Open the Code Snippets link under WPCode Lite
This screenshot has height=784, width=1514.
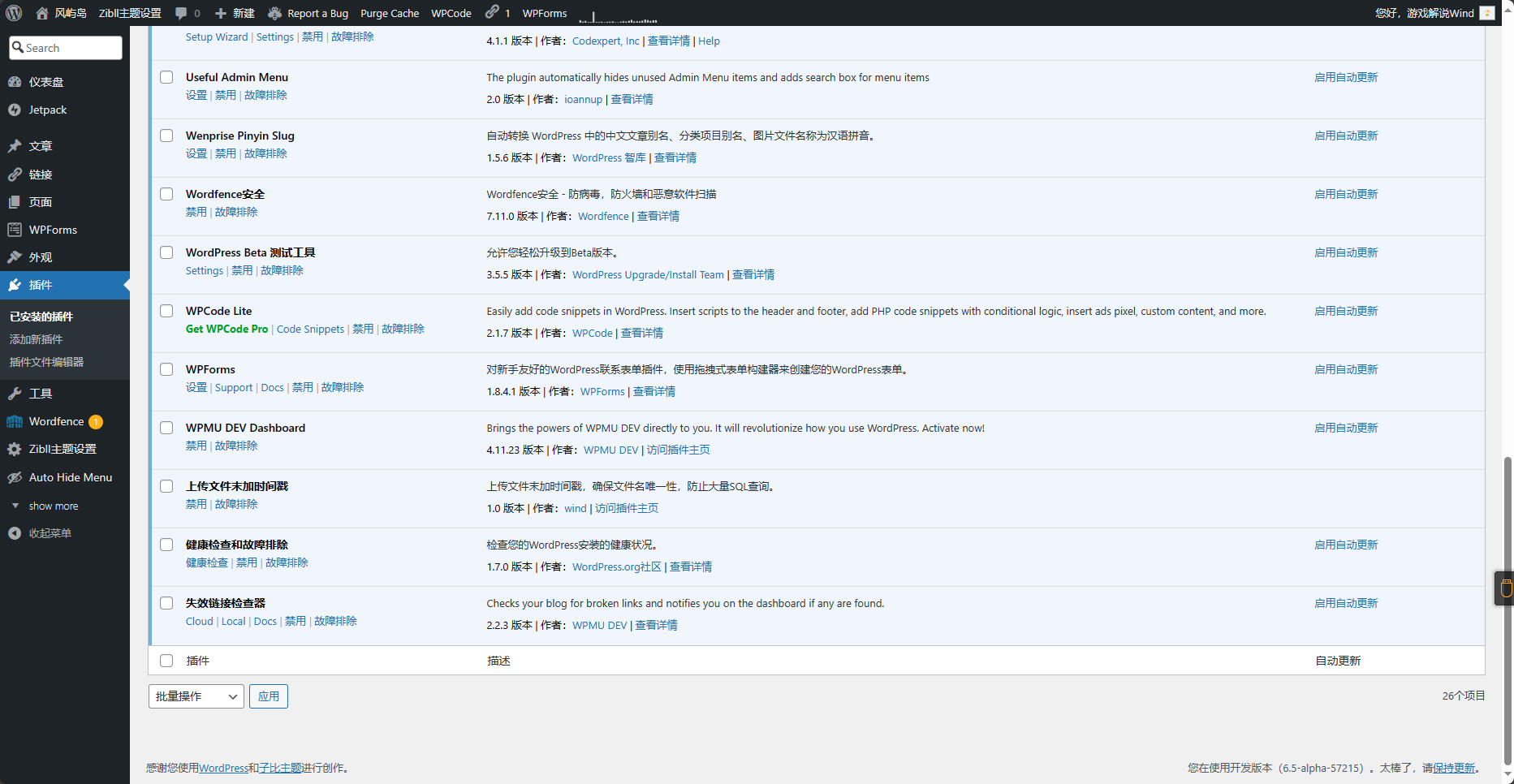(310, 329)
